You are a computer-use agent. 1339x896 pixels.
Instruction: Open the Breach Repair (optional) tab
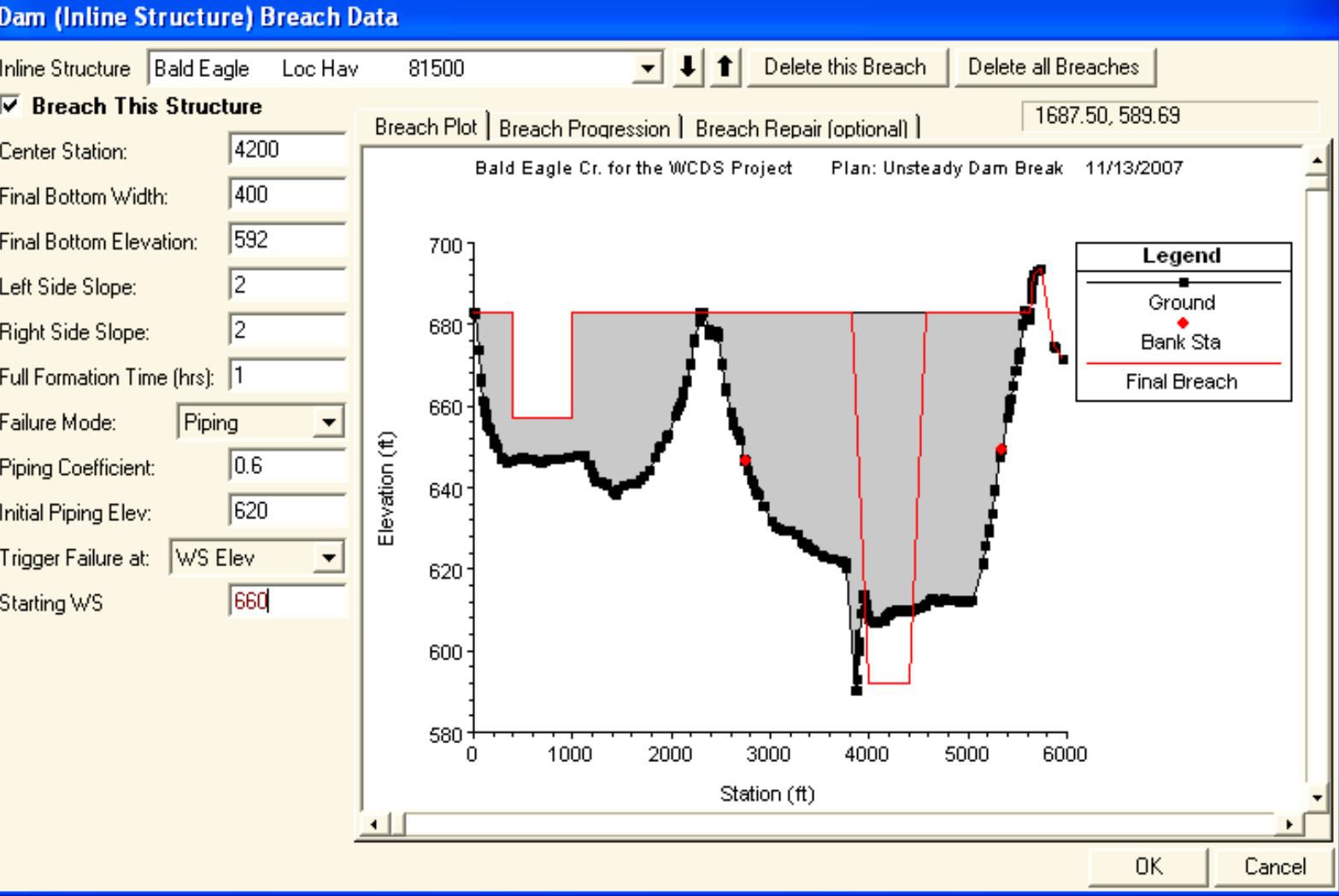(x=801, y=129)
